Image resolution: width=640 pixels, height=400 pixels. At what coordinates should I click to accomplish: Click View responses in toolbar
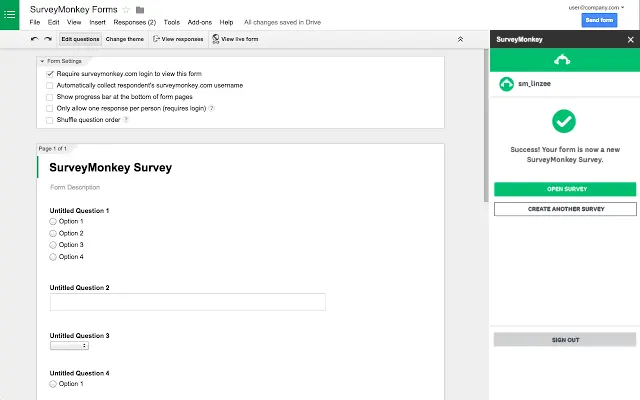click(178, 39)
